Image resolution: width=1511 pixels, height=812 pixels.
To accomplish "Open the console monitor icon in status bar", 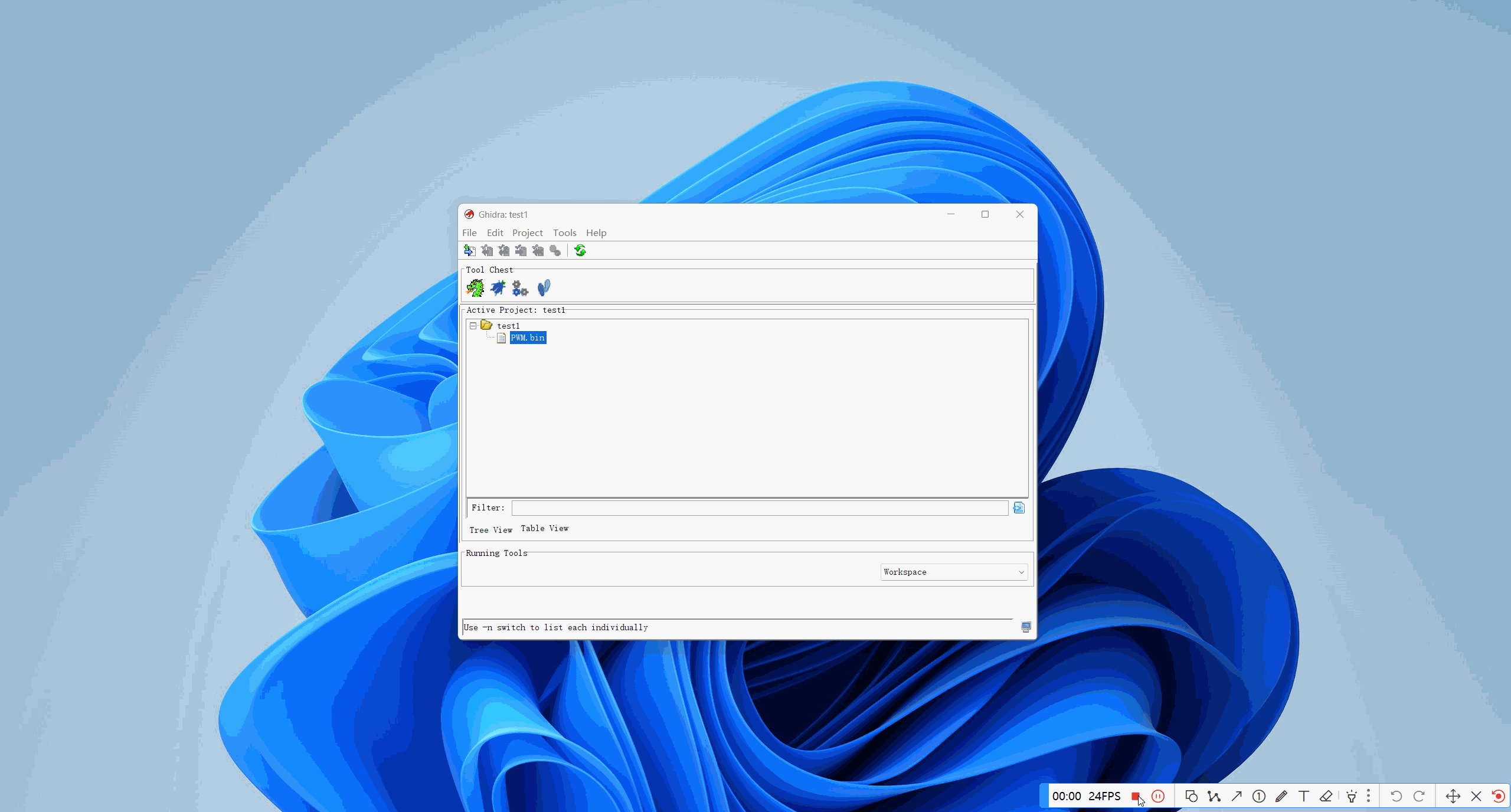I will pyautogui.click(x=1026, y=627).
